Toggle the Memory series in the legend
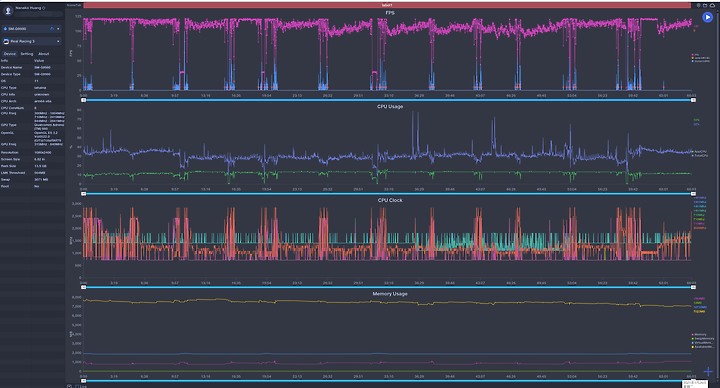 click(699, 334)
